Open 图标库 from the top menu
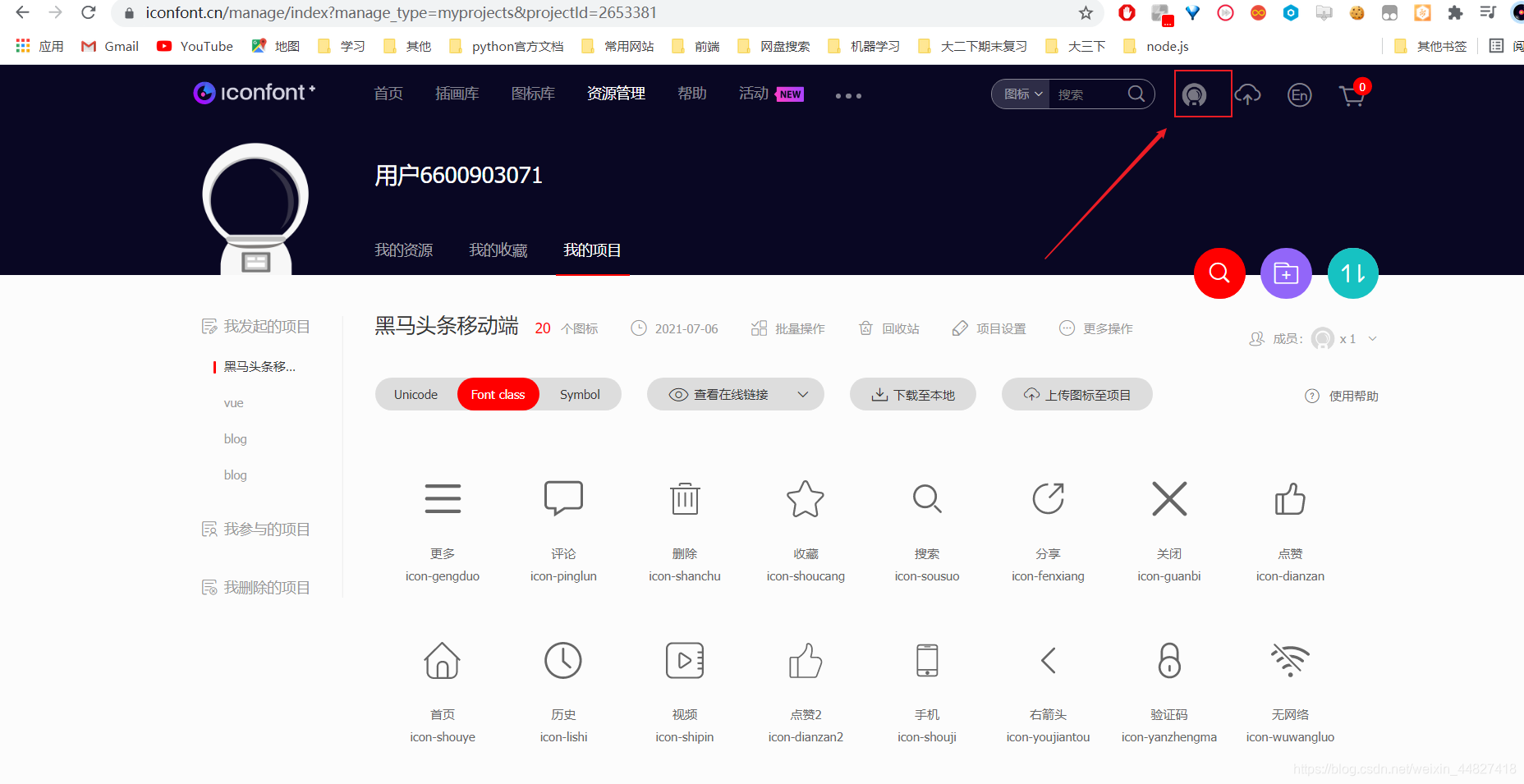This screenshot has width=1524, height=784. click(533, 94)
